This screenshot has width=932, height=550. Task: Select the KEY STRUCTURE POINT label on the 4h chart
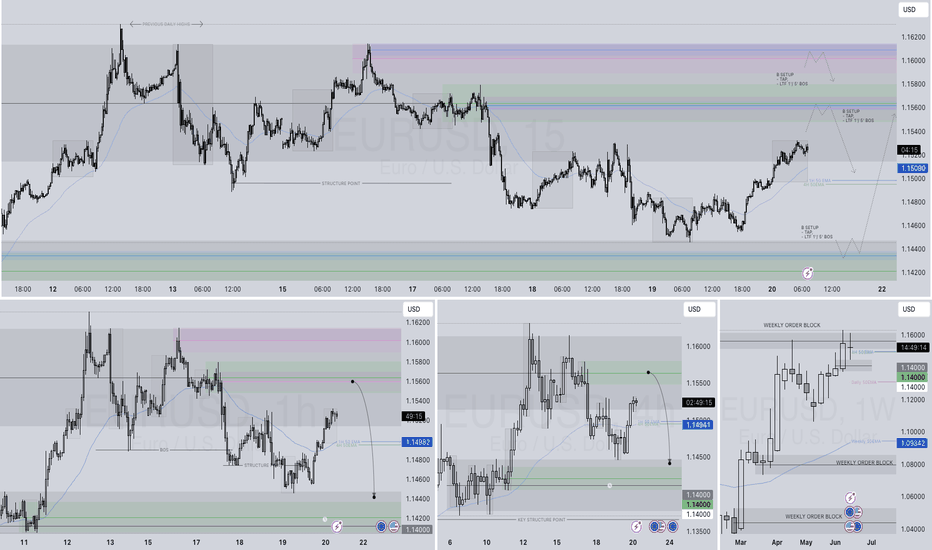541,520
